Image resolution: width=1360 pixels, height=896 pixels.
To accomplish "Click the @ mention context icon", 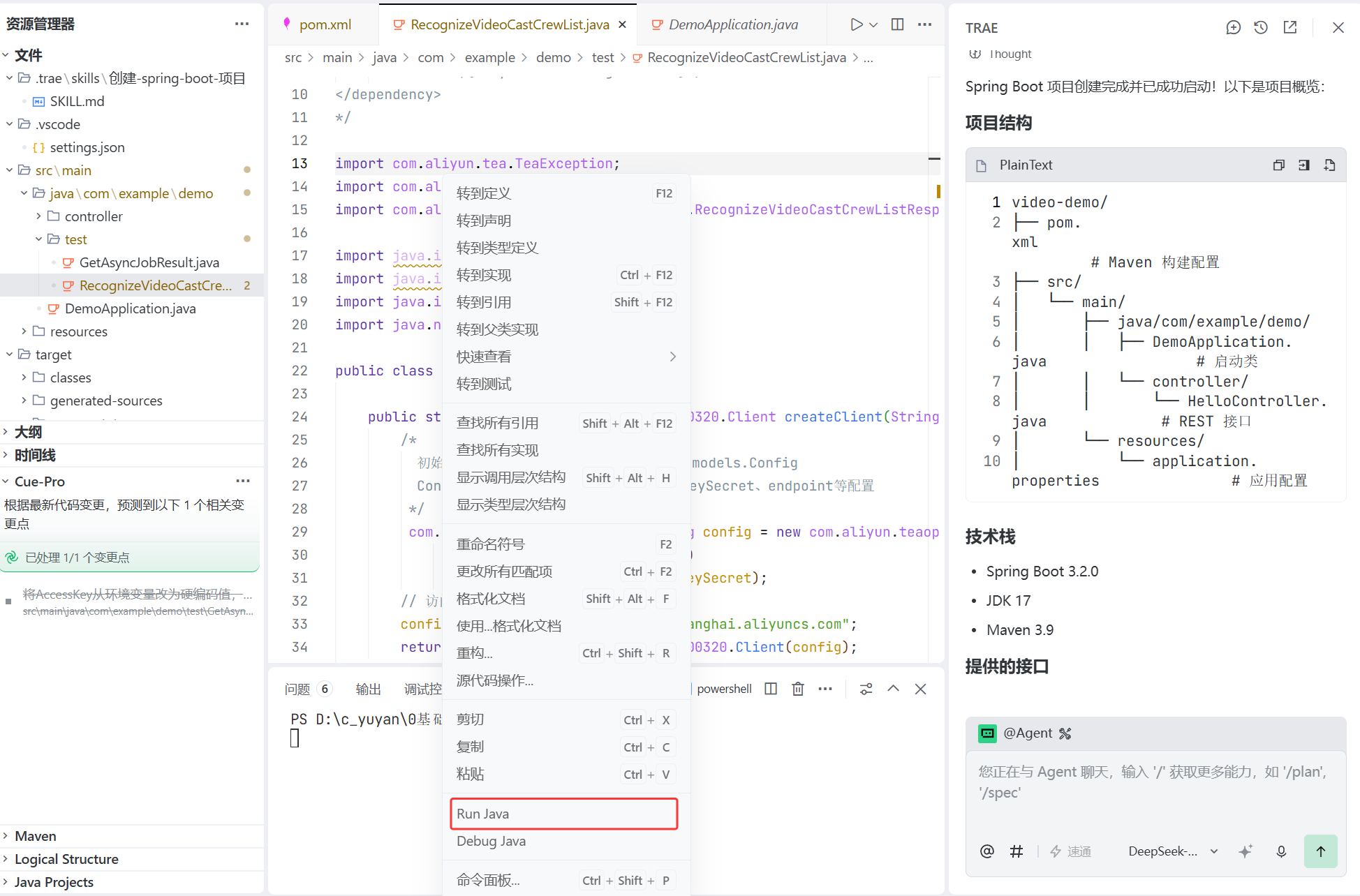I will (x=987, y=851).
